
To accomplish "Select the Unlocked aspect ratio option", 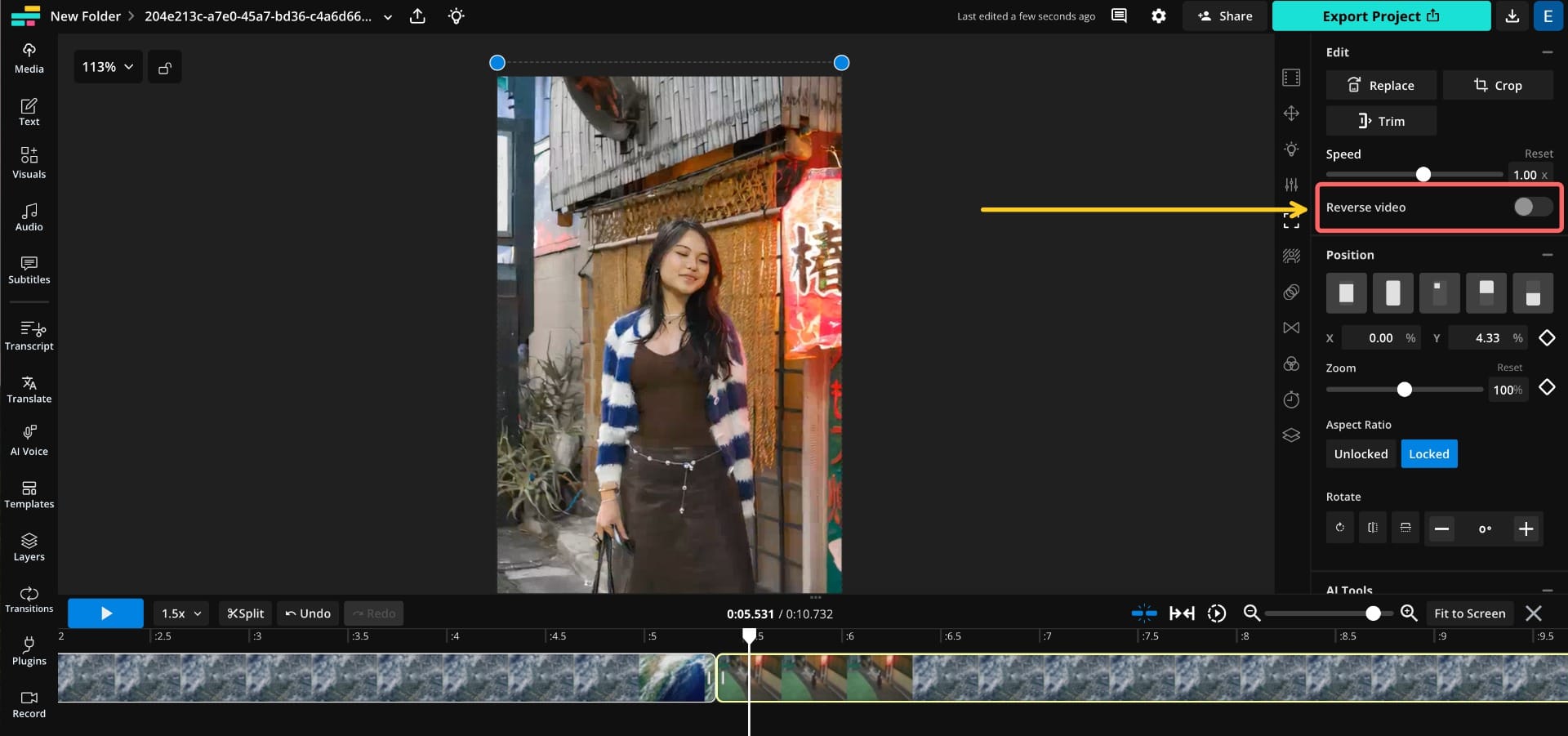I will point(1360,453).
